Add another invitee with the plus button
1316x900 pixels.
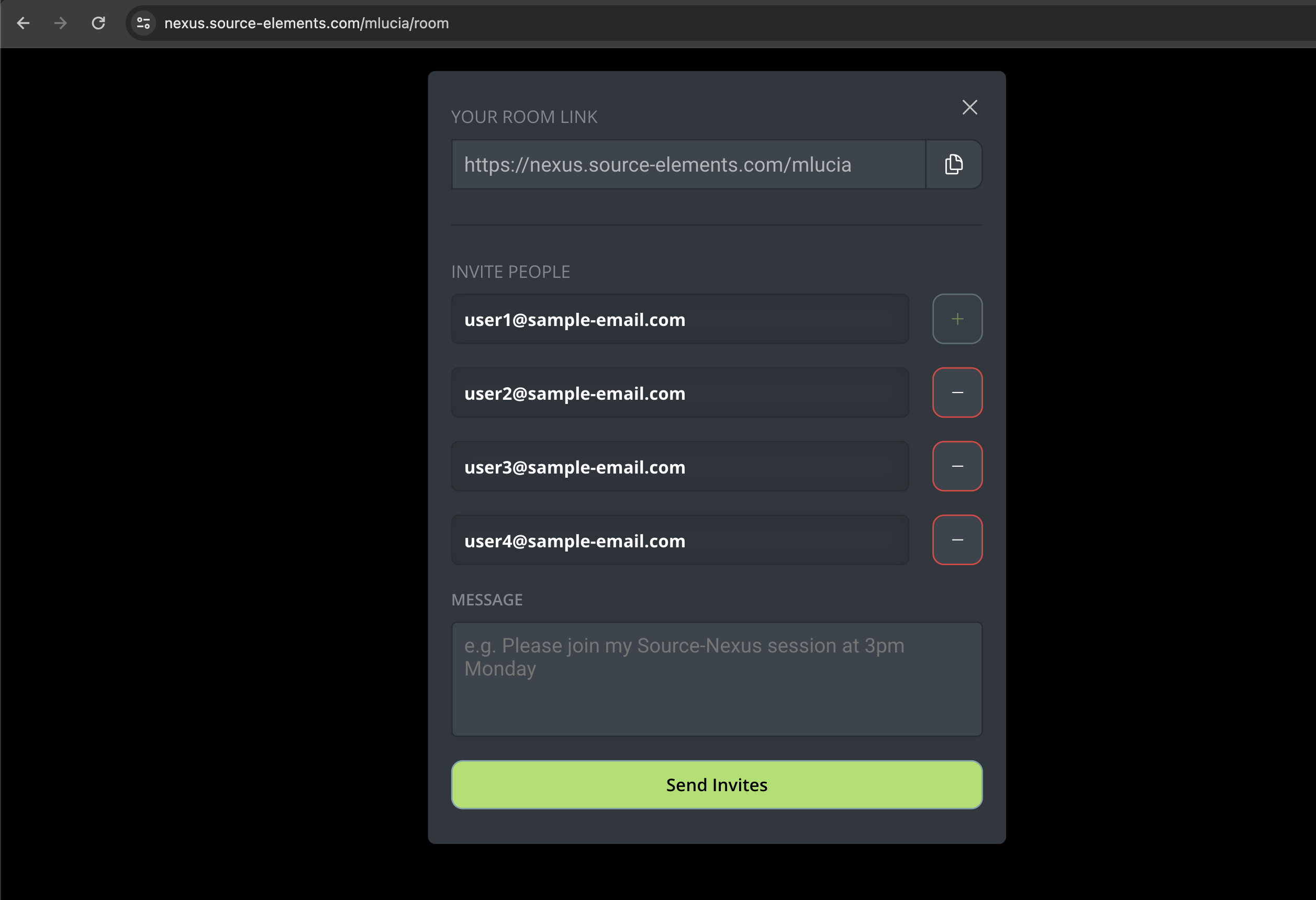(957, 319)
